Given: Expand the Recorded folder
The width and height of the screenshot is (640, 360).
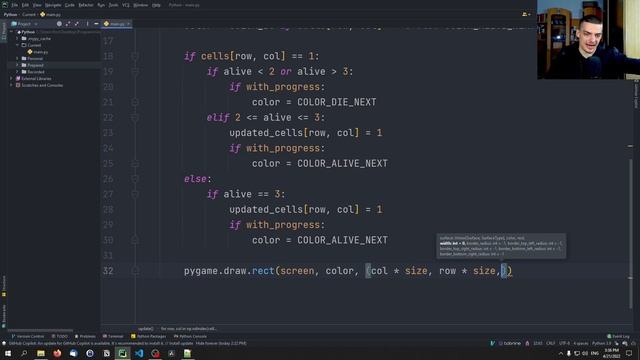Looking at the screenshot, I should (x=18, y=72).
